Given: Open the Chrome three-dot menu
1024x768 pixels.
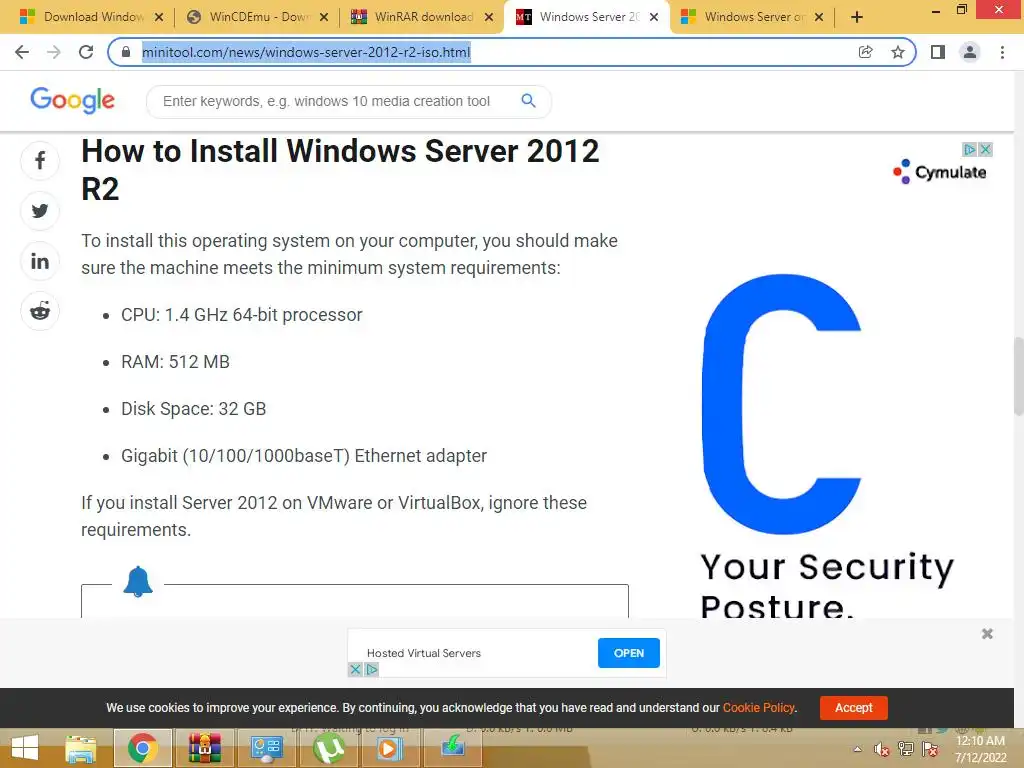Looking at the screenshot, I should pyautogui.click(x=1002, y=52).
